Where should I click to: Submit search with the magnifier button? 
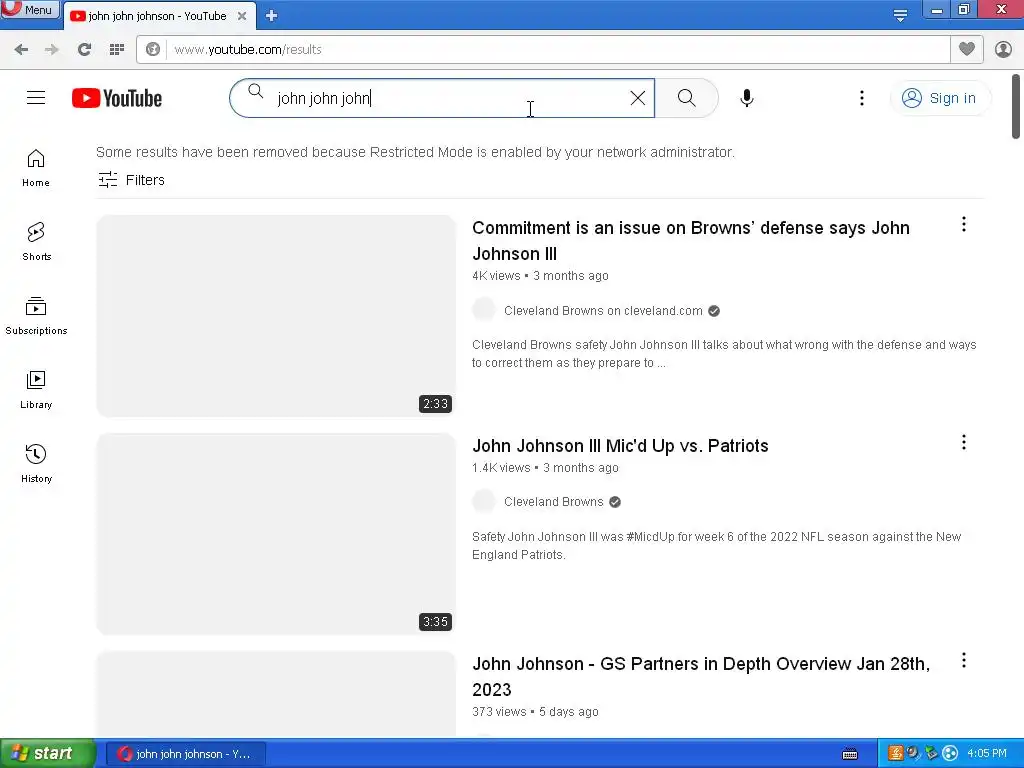click(686, 98)
